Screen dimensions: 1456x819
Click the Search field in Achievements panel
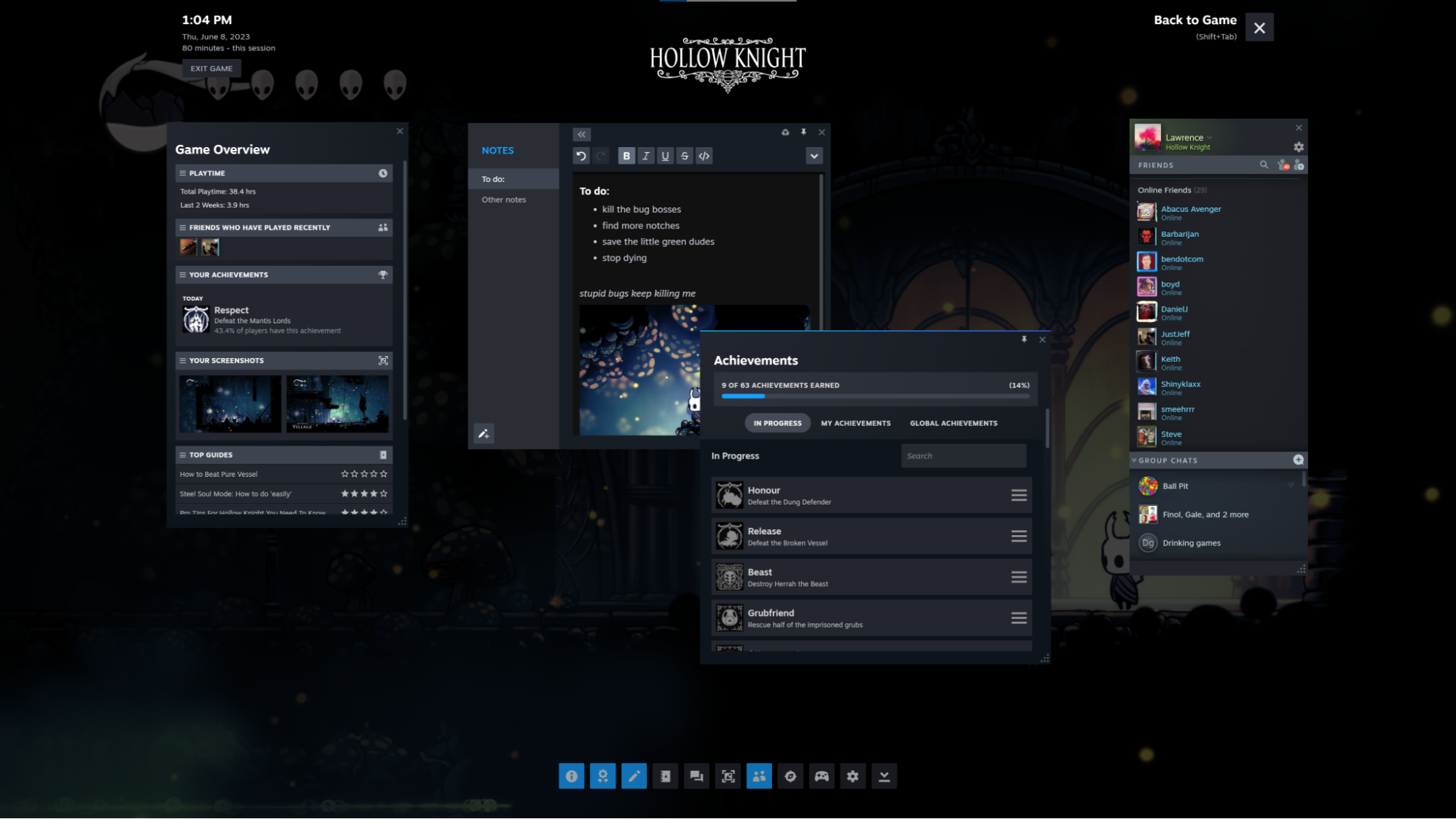(962, 455)
